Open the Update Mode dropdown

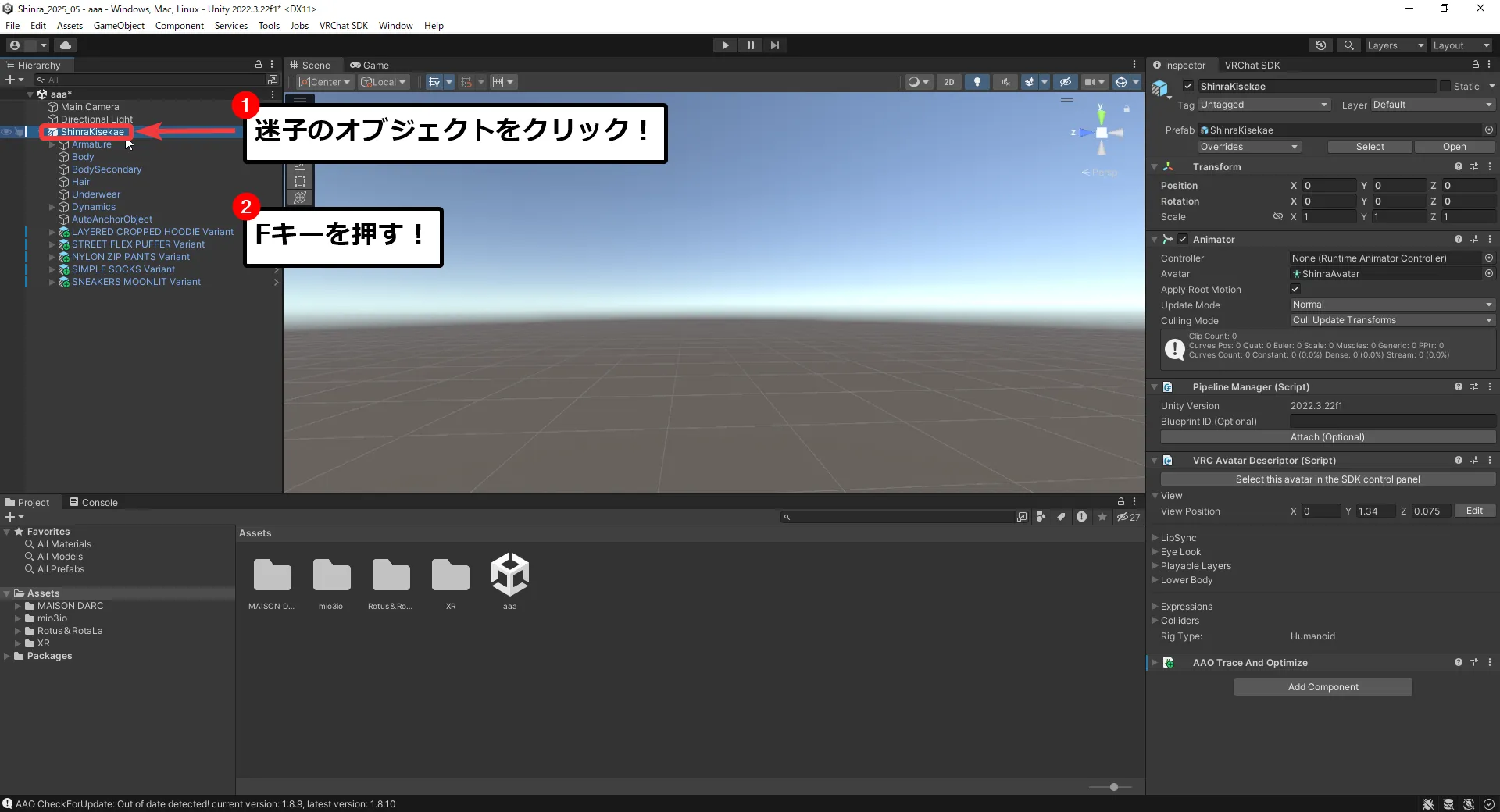pos(1392,305)
